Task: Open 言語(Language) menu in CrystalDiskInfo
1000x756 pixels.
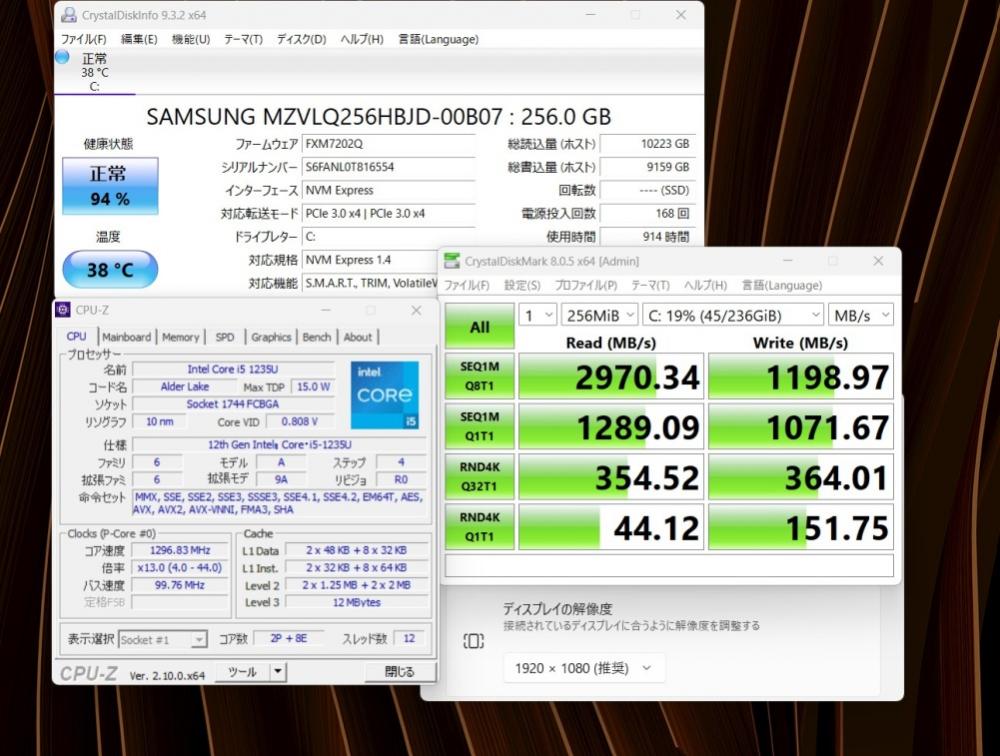Action: tap(438, 39)
